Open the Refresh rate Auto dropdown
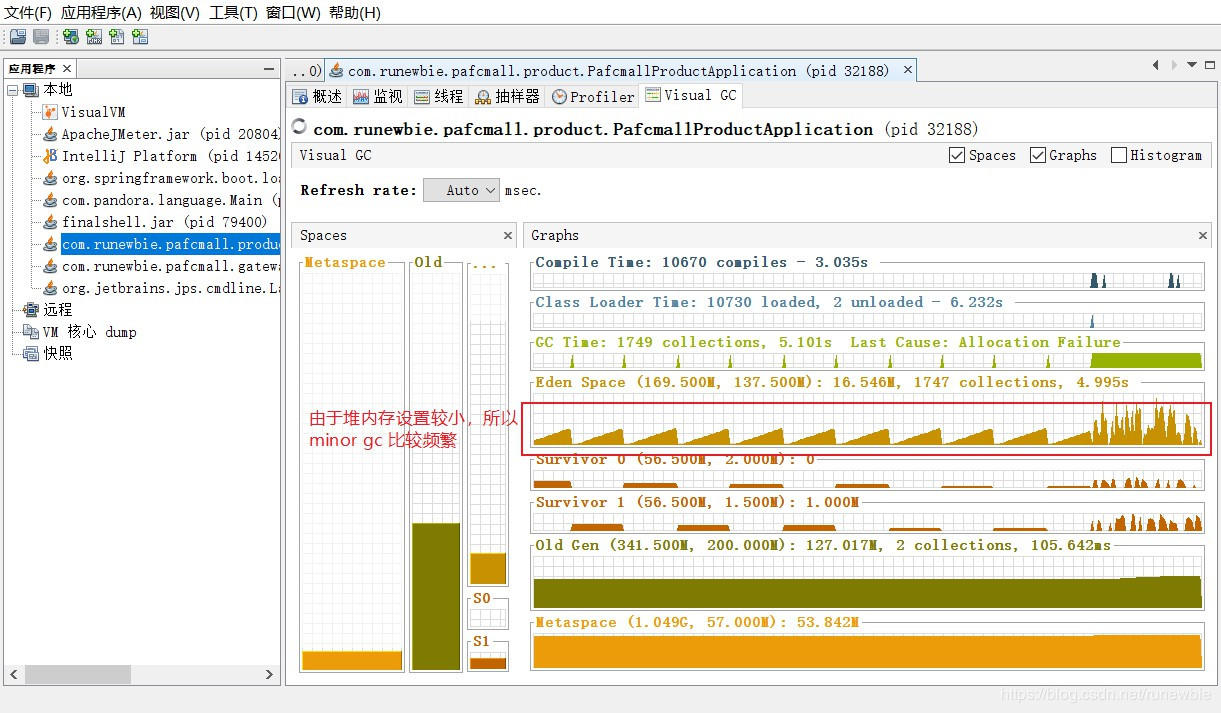The width and height of the screenshot is (1221, 713). pos(461,190)
